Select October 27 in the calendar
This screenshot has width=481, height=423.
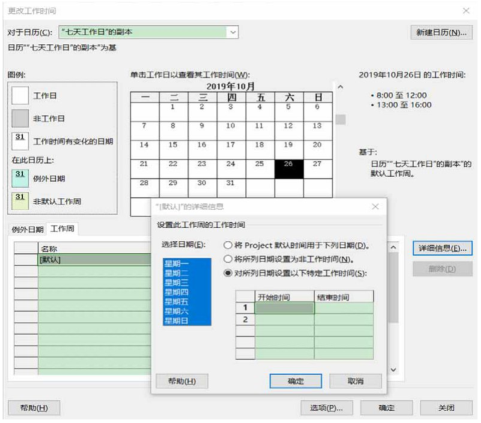pos(318,169)
